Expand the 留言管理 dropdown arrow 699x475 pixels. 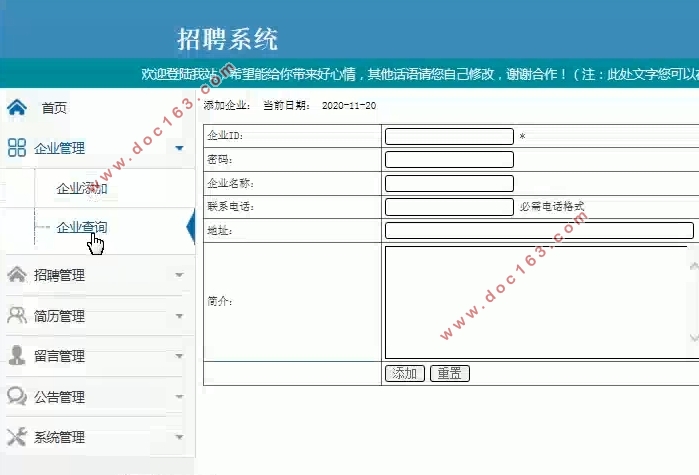[x=179, y=356]
